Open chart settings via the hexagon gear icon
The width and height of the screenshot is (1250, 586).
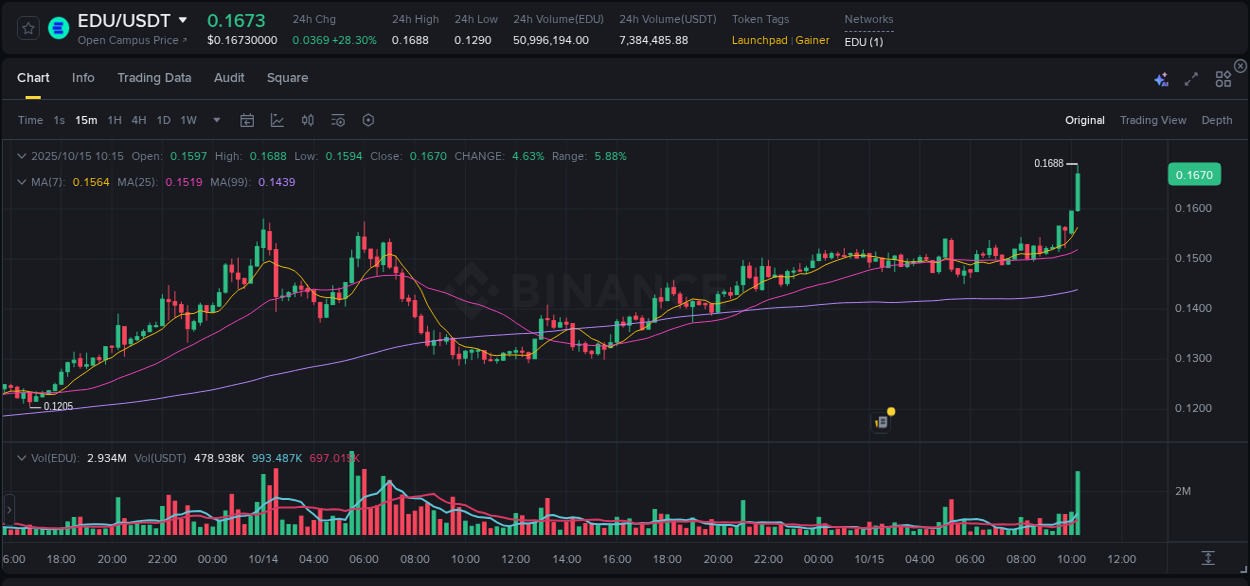368,120
